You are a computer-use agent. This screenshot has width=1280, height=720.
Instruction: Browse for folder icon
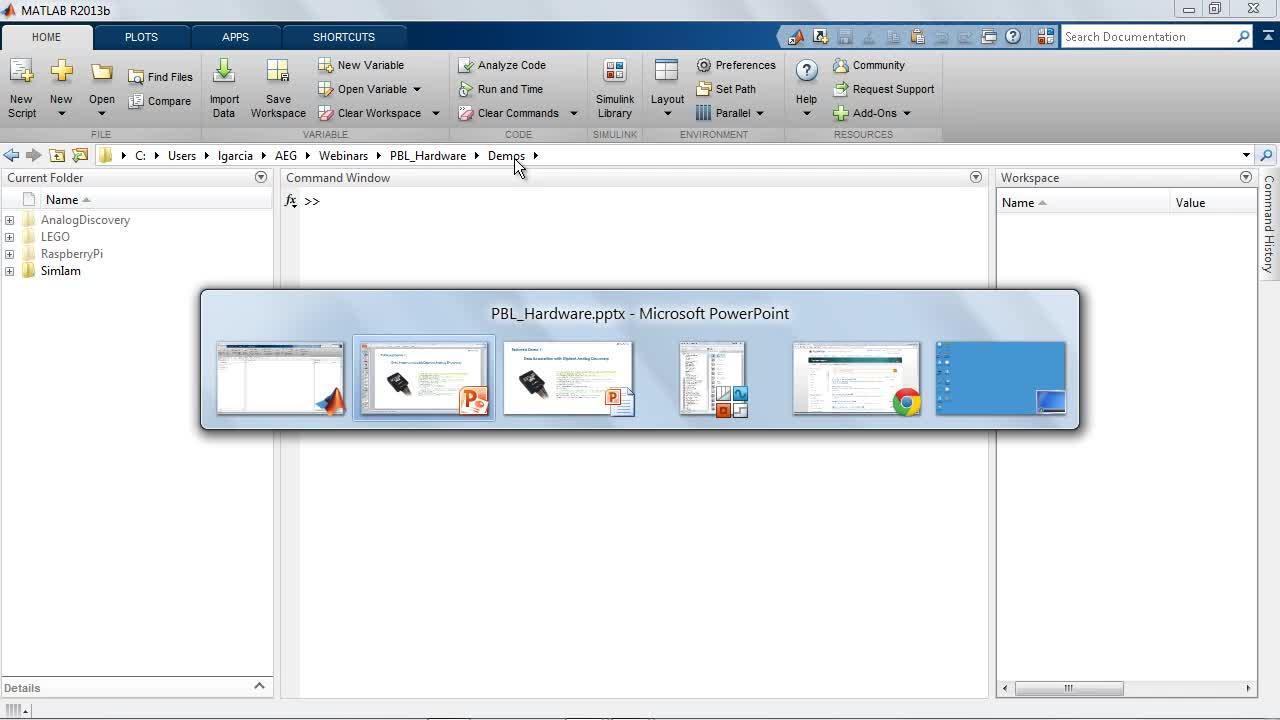80,155
